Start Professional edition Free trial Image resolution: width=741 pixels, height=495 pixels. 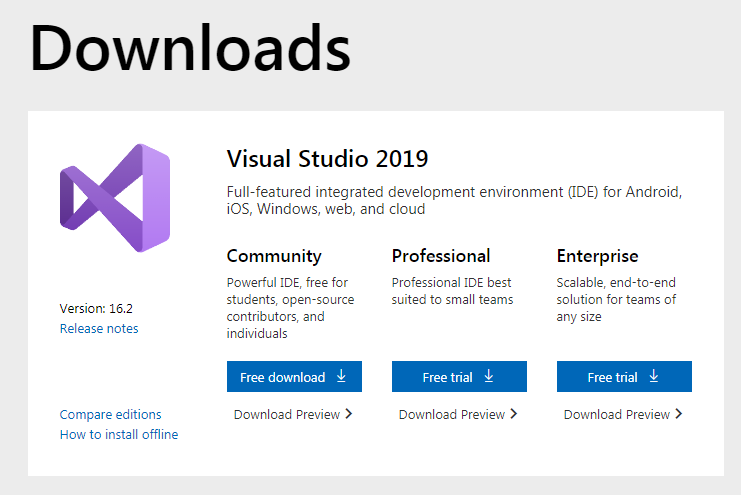(x=459, y=376)
